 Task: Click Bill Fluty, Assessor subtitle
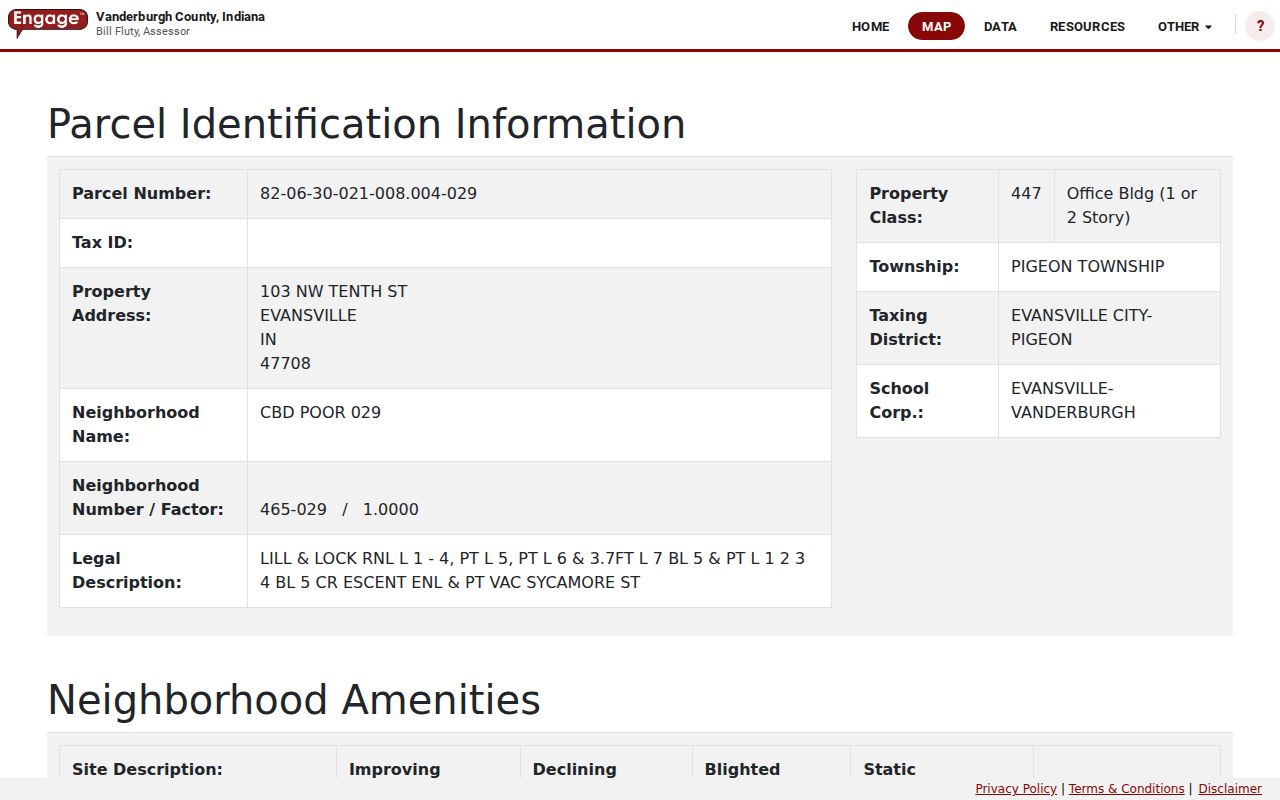(x=143, y=32)
